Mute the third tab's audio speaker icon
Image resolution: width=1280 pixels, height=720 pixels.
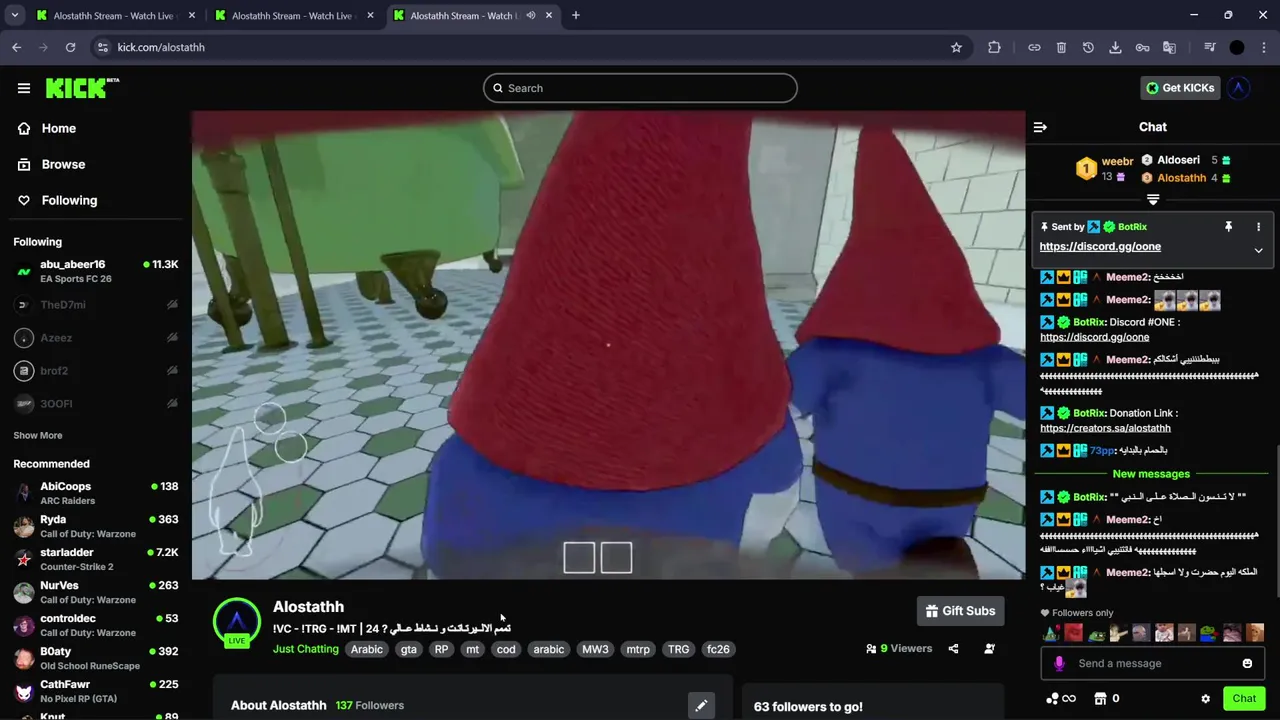531,15
